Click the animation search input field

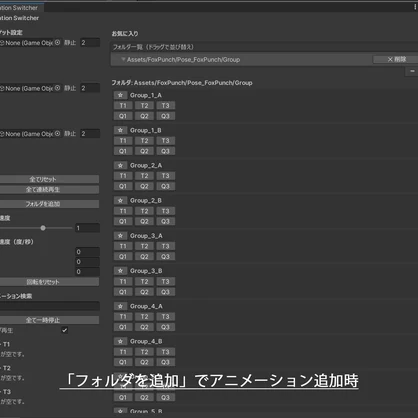[x=49, y=306]
